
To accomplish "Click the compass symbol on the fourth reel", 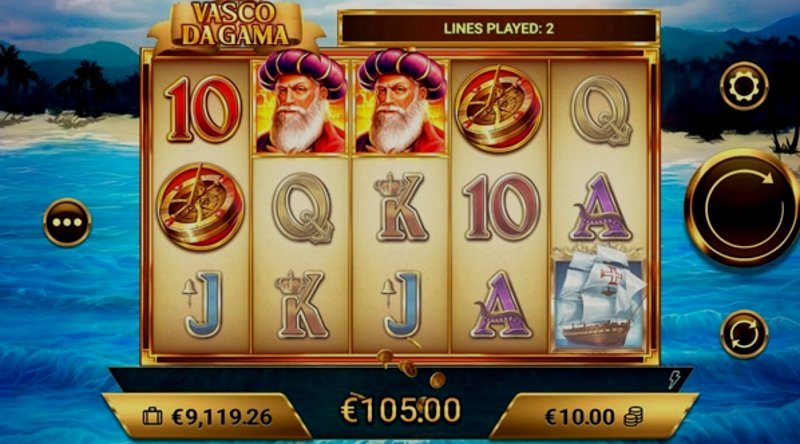I will click(498, 109).
